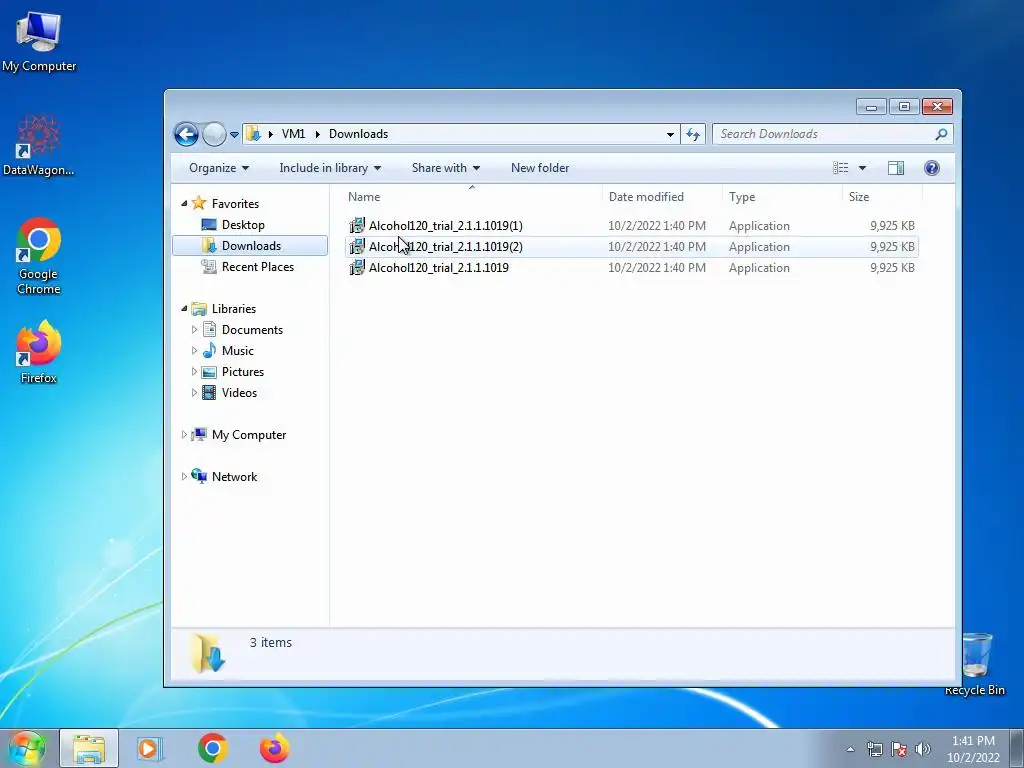
Task: Launch Windows Media Player from taskbar
Action: pyautogui.click(x=150, y=748)
